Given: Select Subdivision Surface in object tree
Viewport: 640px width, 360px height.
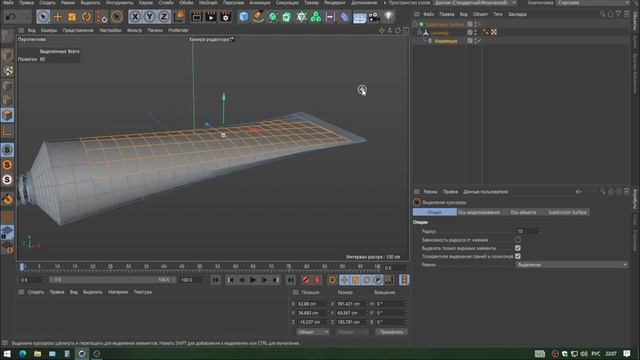Looking at the screenshot, I should click(x=445, y=24).
